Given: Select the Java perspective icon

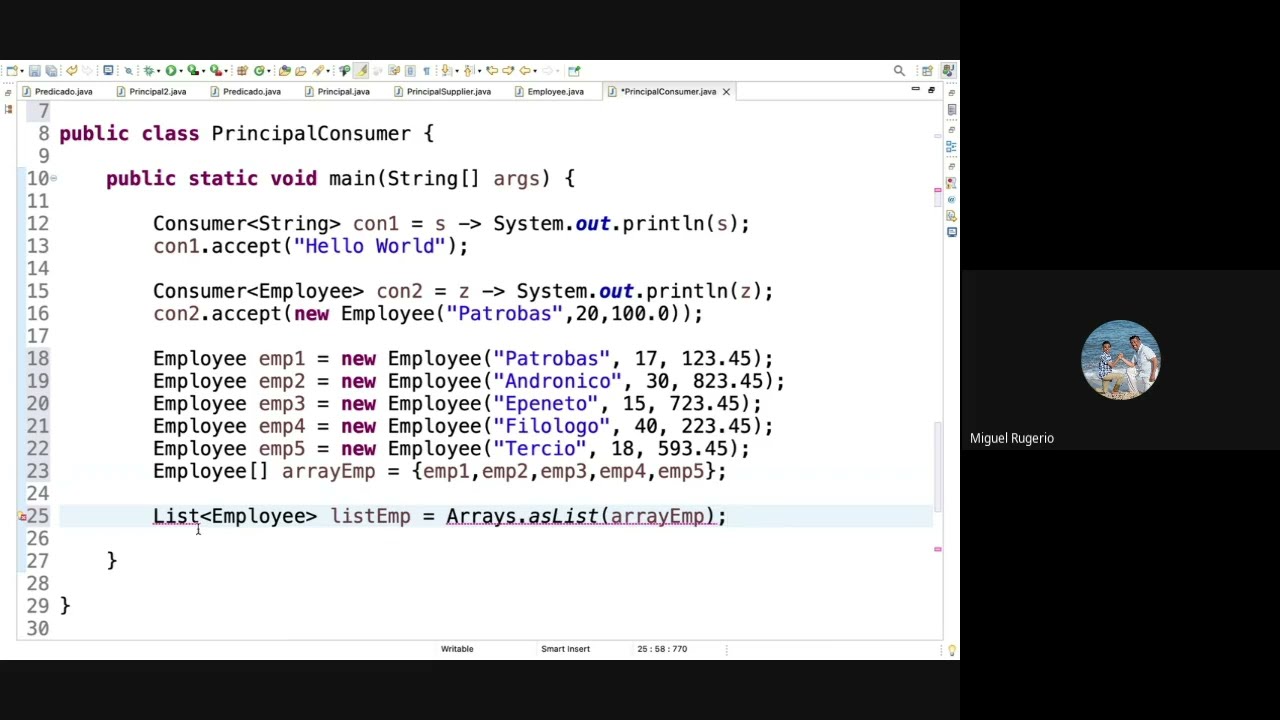Looking at the screenshot, I should (947, 71).
